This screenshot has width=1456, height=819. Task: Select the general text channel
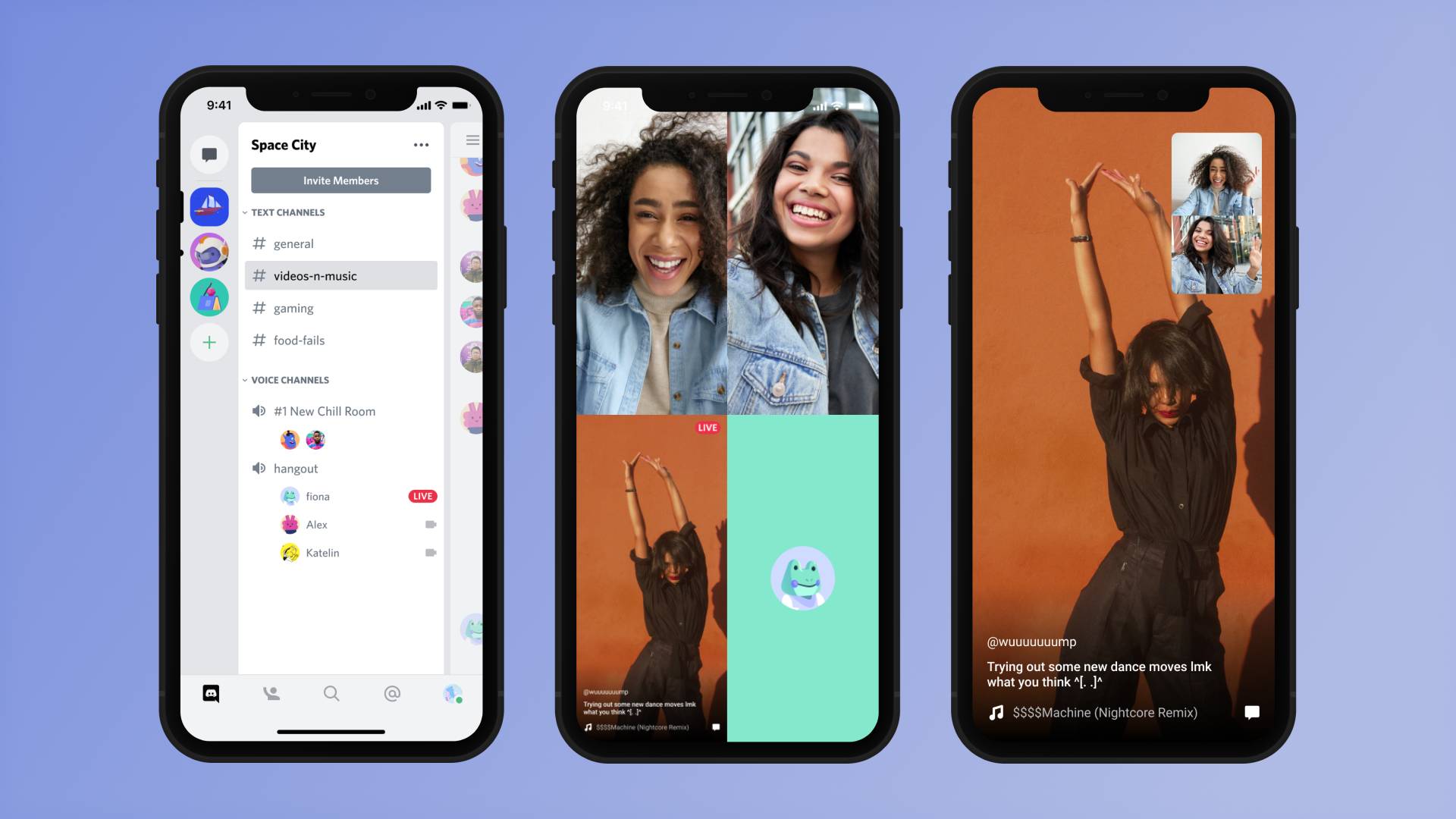pyautogui.click(x=294, y=243)
